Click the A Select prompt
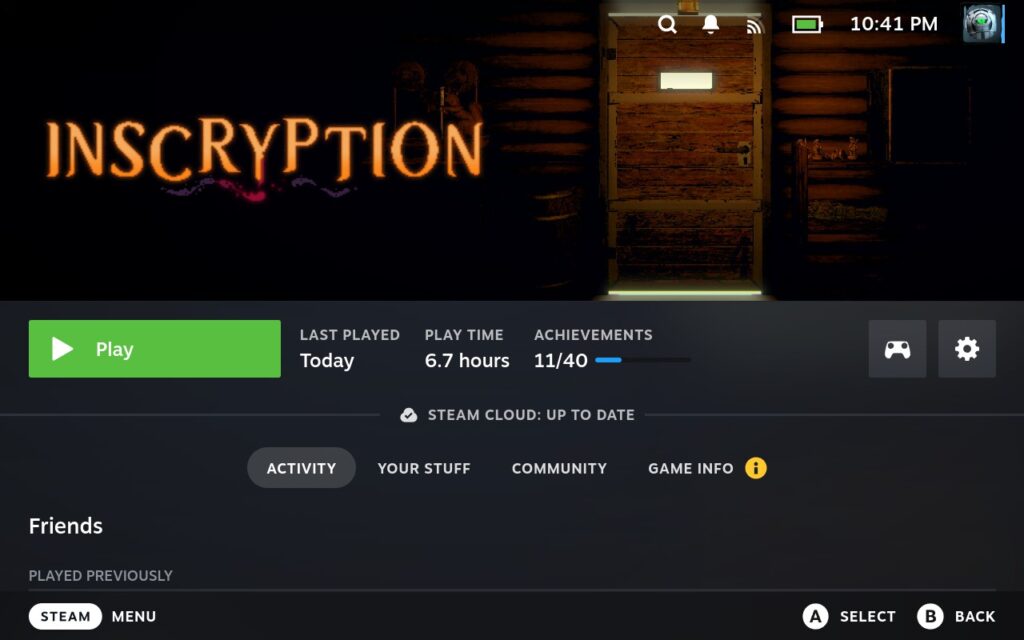 pyautogui.click(x=848, y=616)
